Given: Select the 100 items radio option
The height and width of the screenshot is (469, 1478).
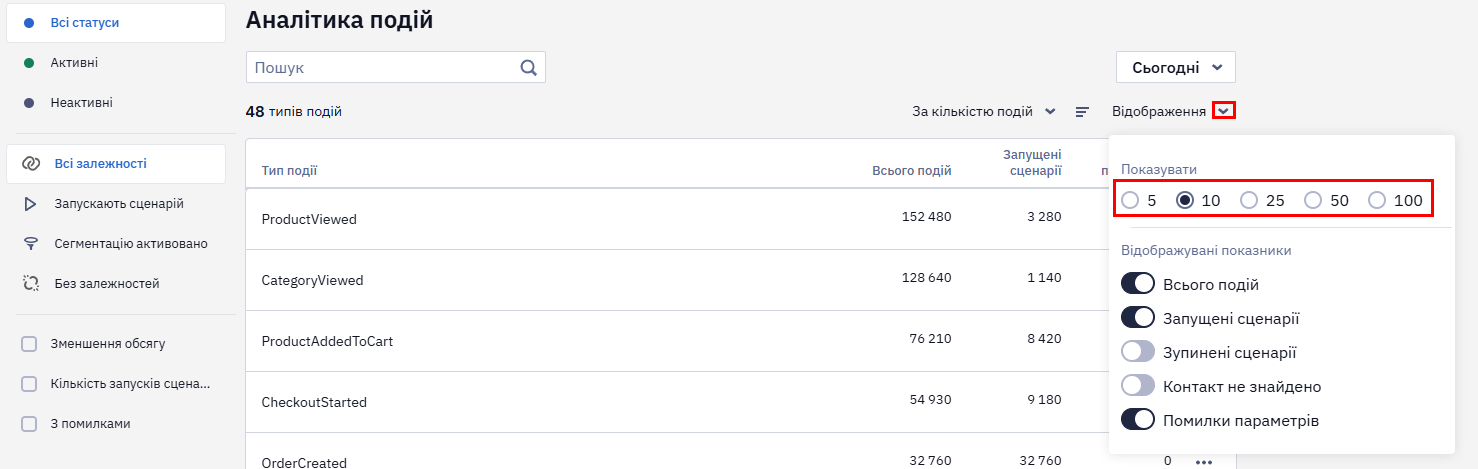Looking at the screenshot, I should click(x=1377, y=200).
